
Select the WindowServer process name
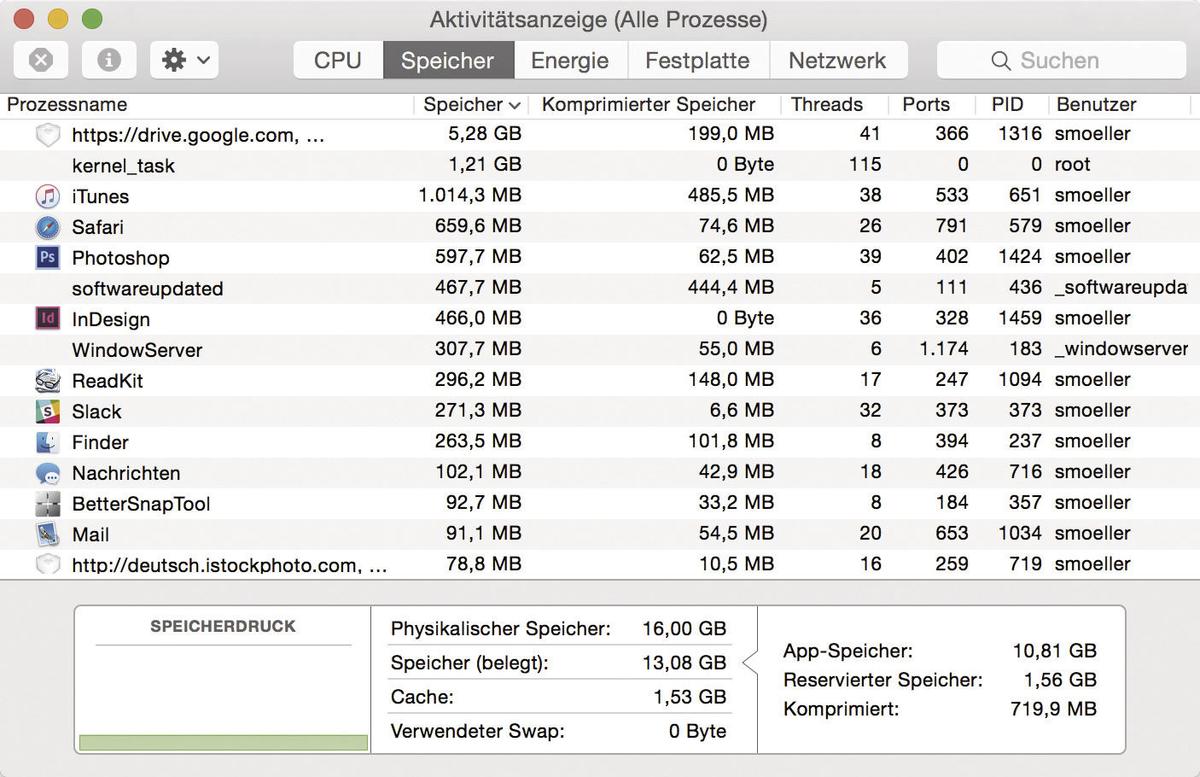pyautogui.click(x=137, y=351)
